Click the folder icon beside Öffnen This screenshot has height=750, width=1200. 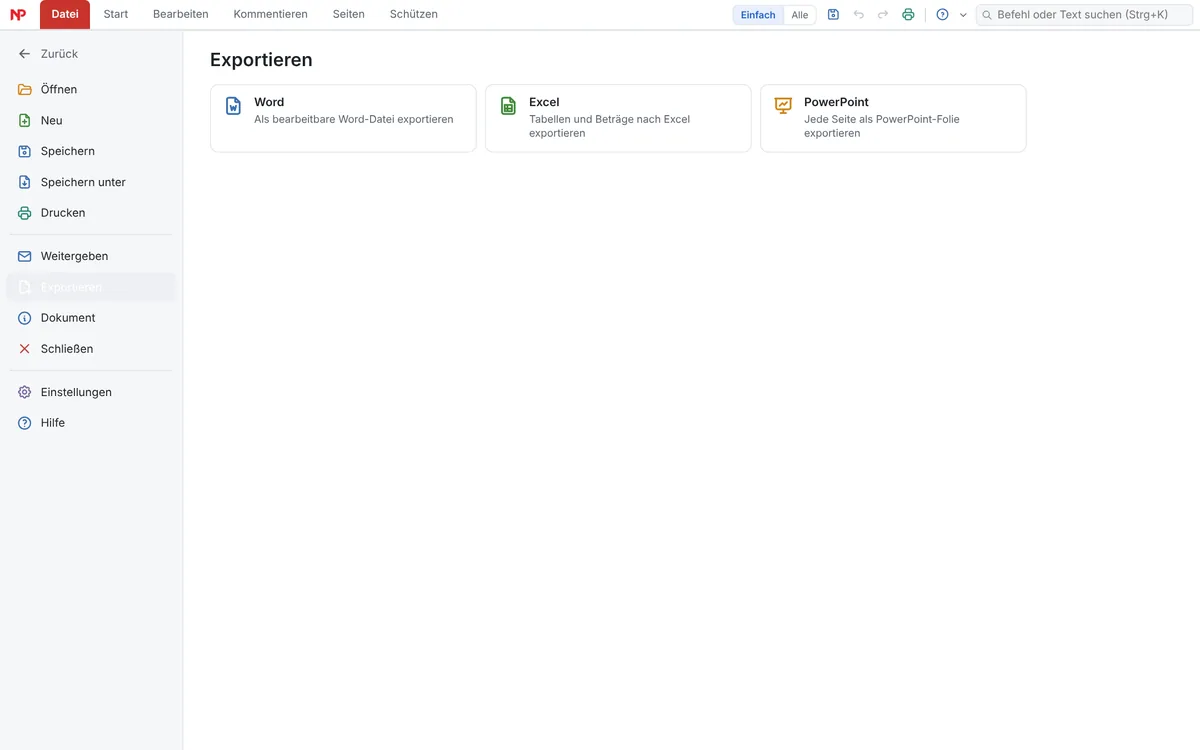(x=25, y=90)
